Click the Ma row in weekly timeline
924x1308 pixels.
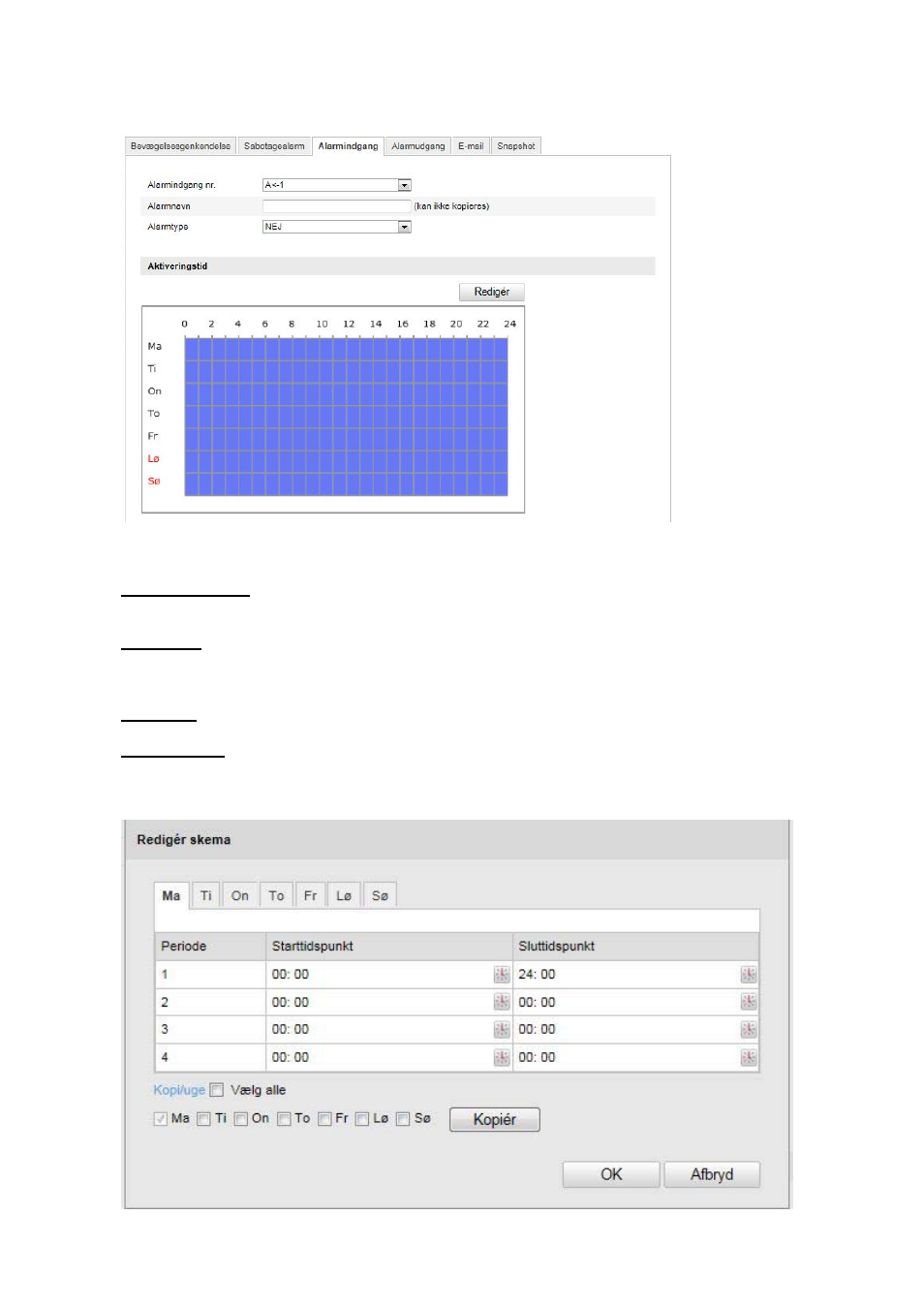click(346, 347)
